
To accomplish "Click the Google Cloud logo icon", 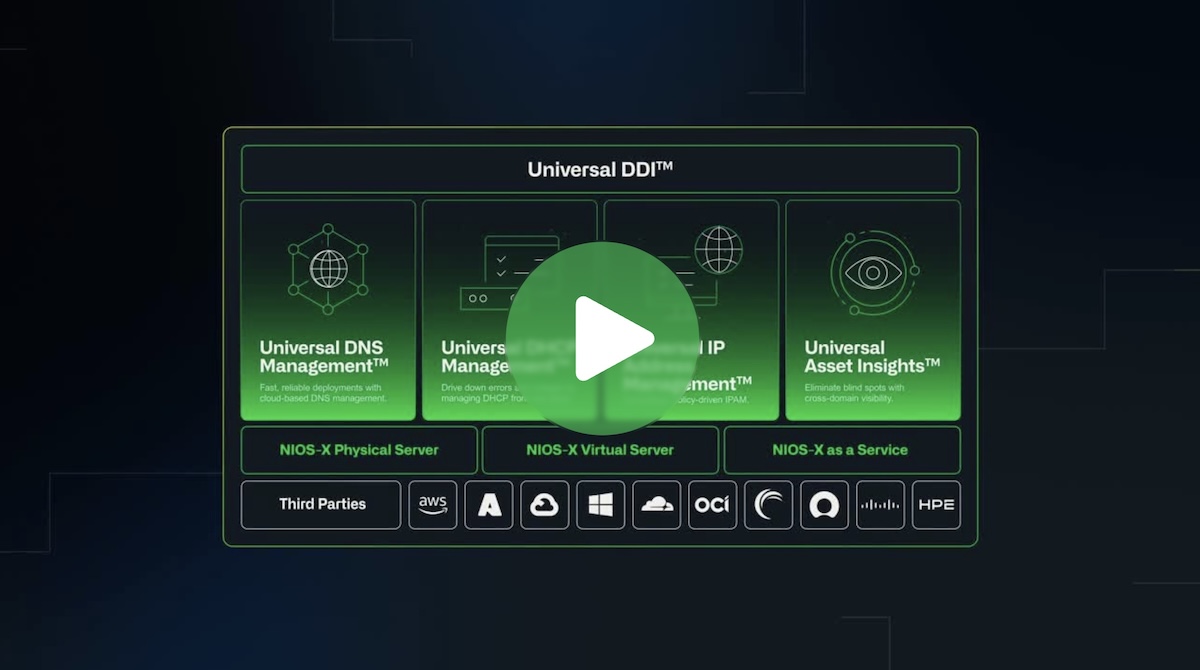I will coord(545,505).
